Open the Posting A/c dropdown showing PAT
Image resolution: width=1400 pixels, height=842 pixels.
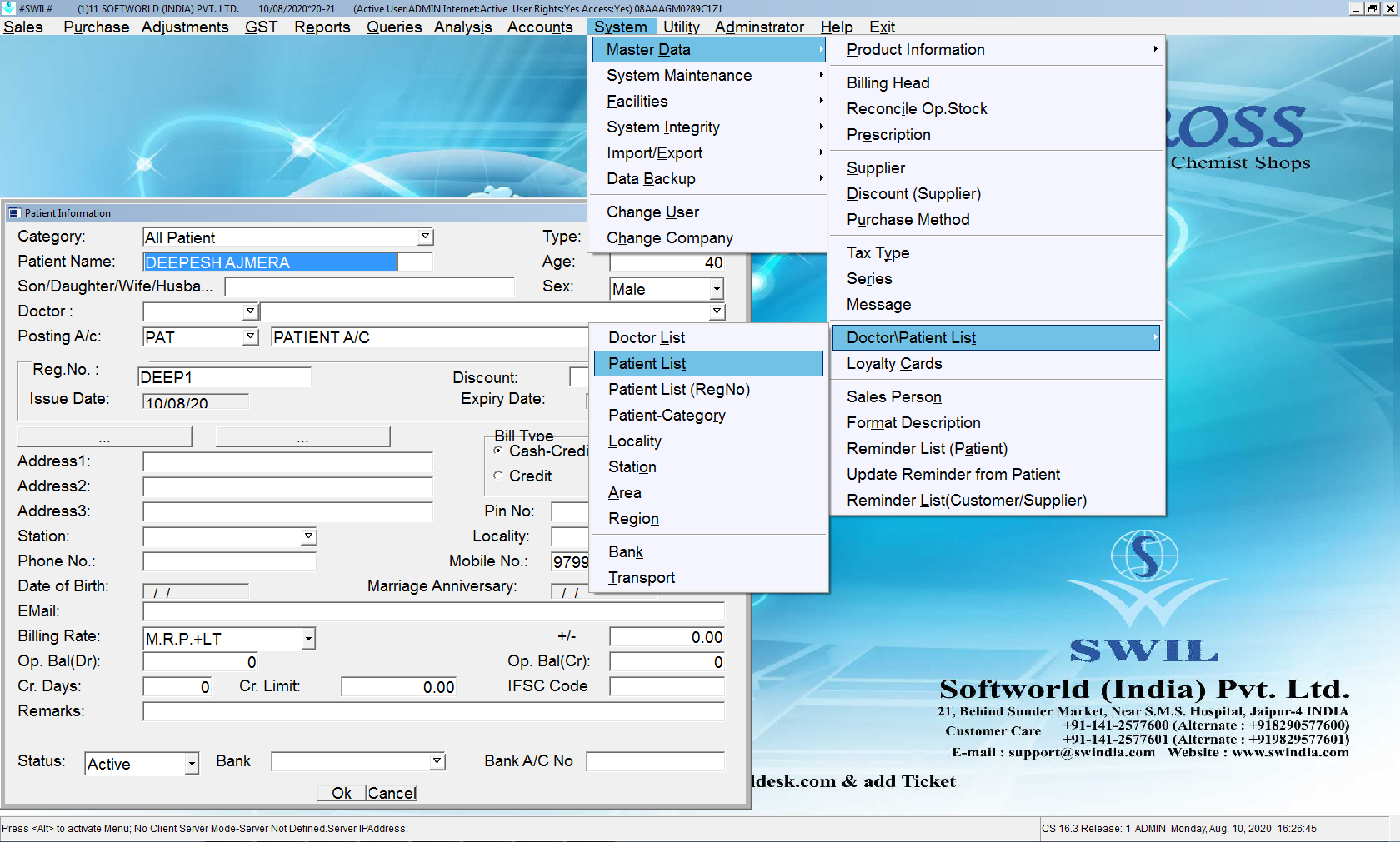(x=250, y=336)
